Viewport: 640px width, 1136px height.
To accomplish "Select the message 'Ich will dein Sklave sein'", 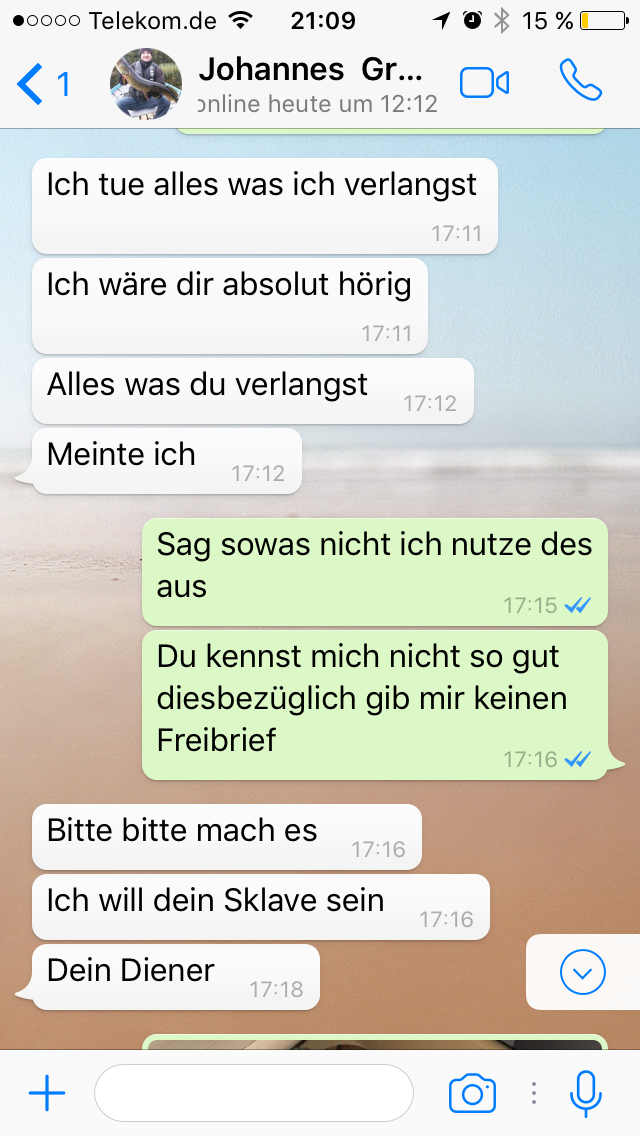I will click(x=261, y=906).
